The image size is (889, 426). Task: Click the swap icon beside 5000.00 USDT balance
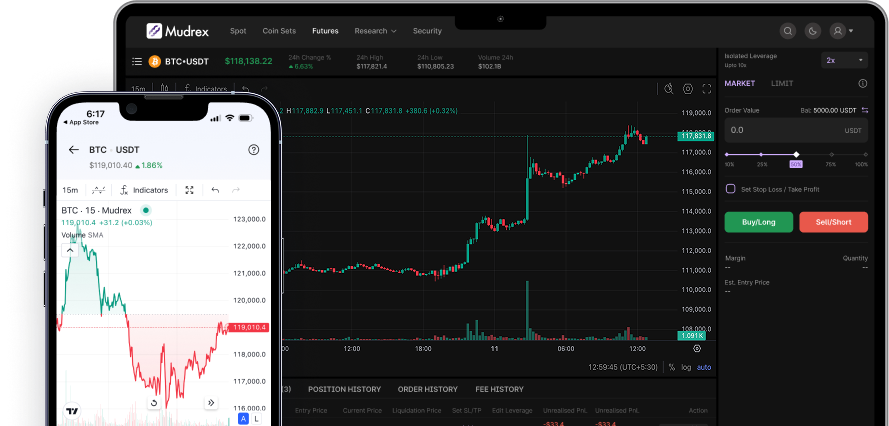pos(865,110)
